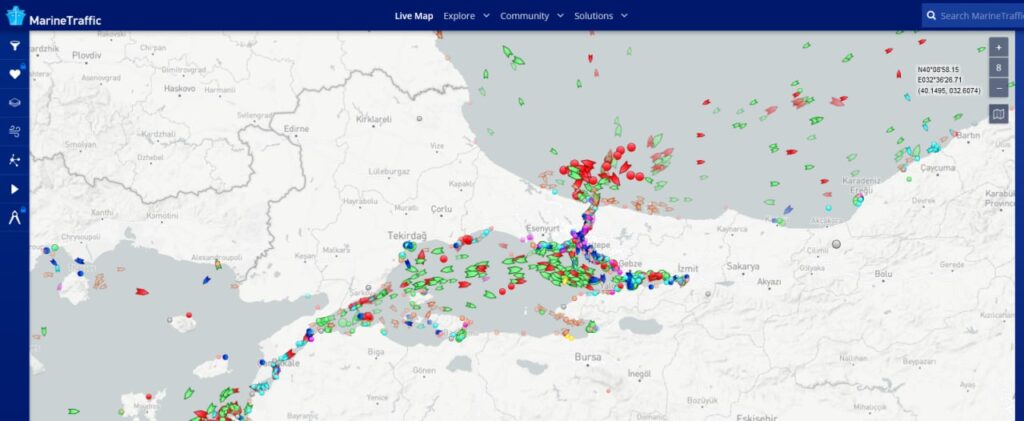
Task: Click the Biga label
Action: [376, 351]
